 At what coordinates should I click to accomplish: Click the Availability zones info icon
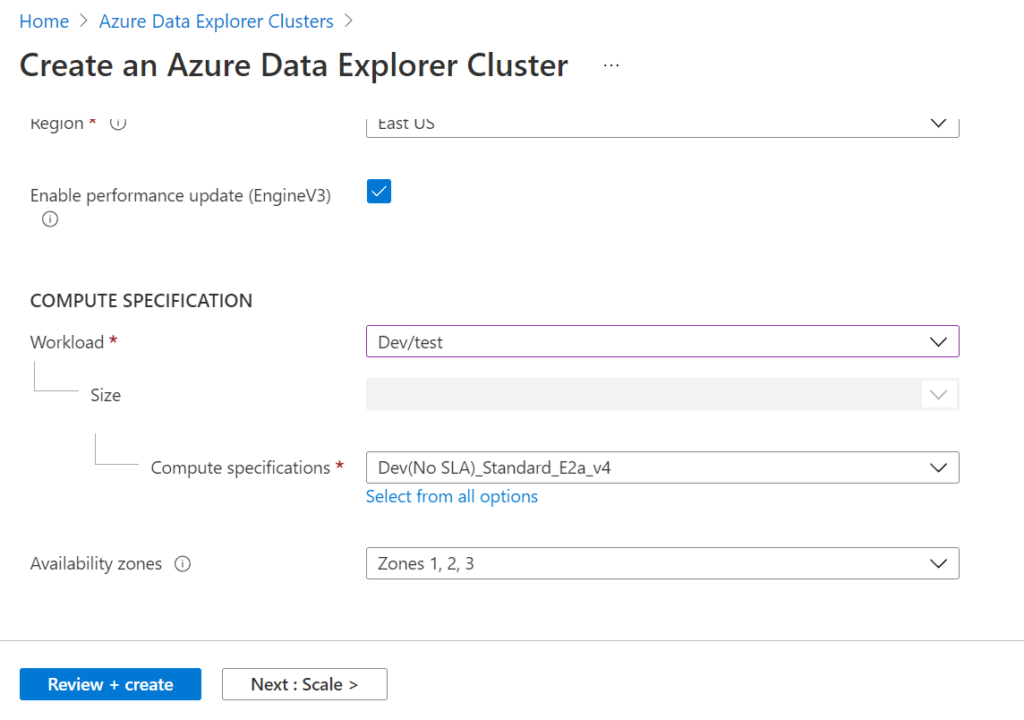(183, 563)
